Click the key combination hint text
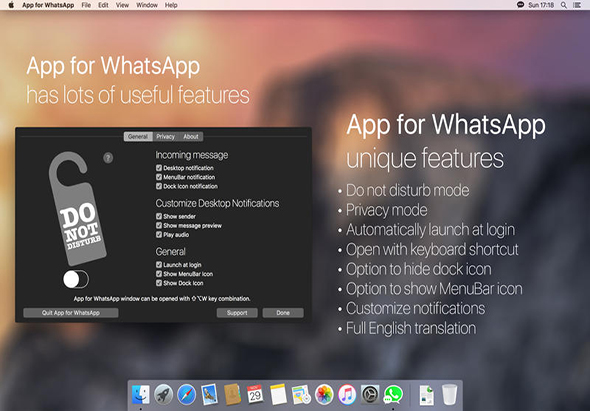The image size is (590, 411). pyautogui.click(x=162, y=299)
